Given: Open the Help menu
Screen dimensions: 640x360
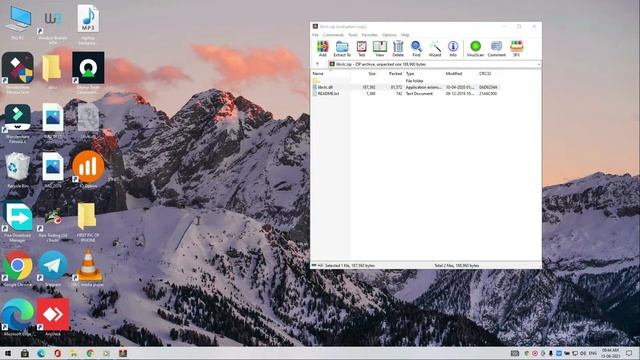Looking at the screenshot, I should [405, 35].
